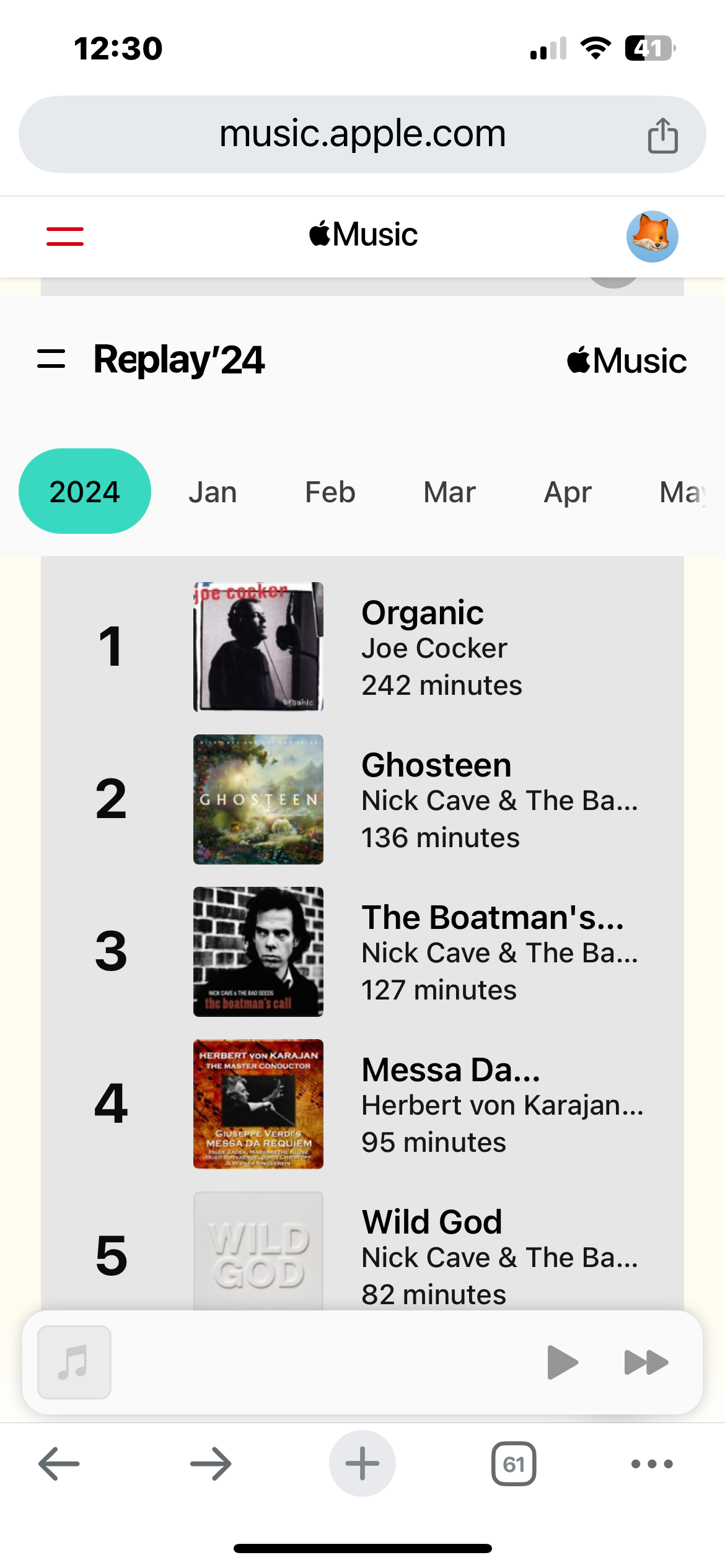The height and width of the screenshot is (1568, 725).
Task: Tap the share icon in address bar
Action: pyautogui.click(x=662, y=135)
